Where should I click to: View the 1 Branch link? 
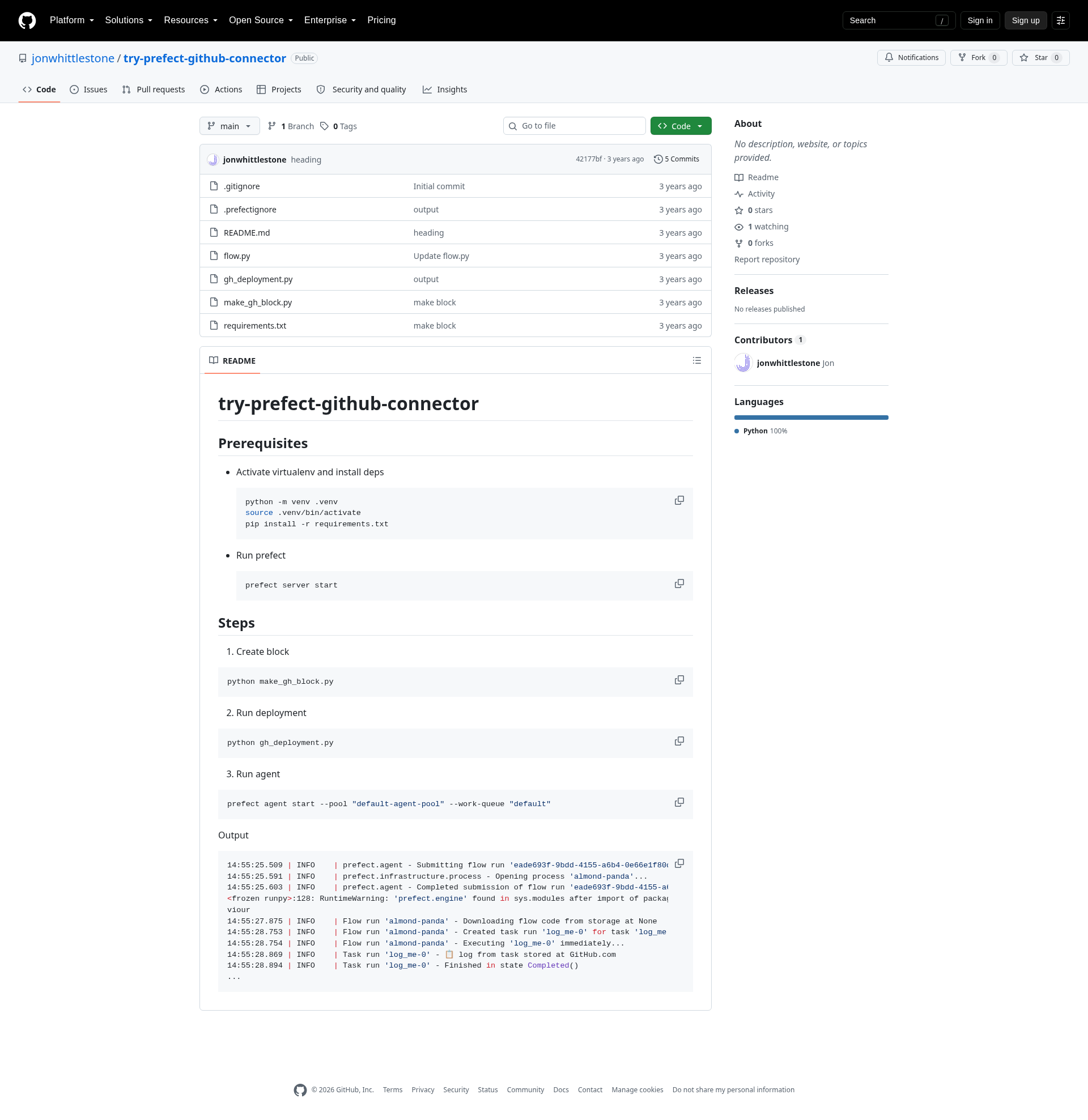pos(291,126)
